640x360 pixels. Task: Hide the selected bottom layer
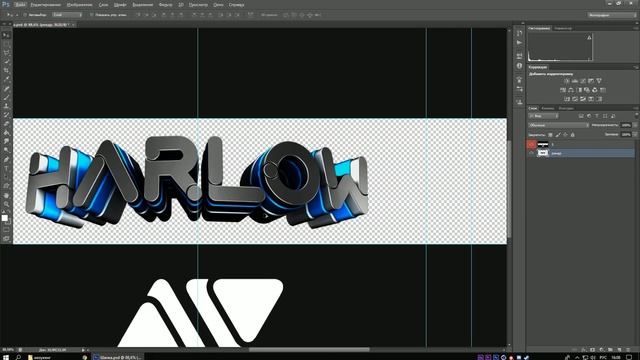tap(531, 153)
